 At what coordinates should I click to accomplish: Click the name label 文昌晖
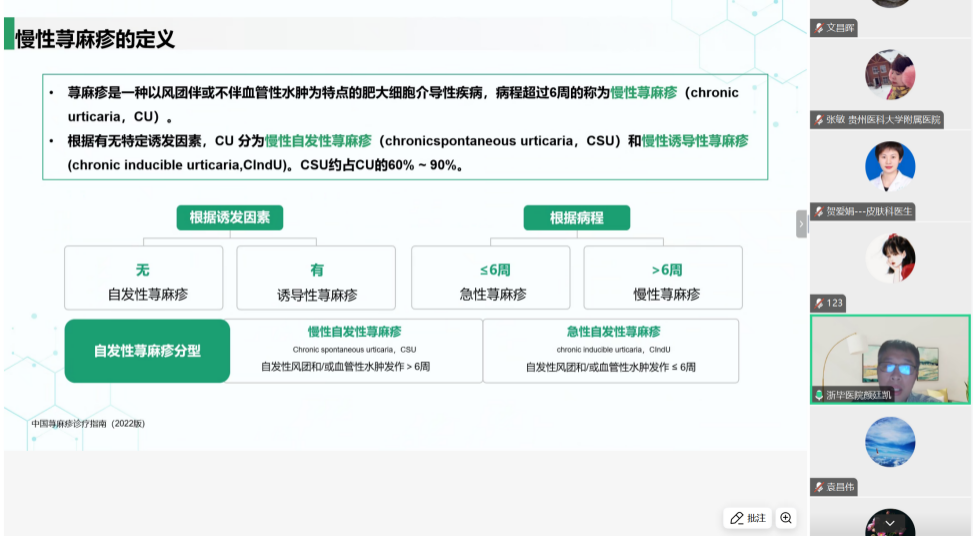pos(840,28)
